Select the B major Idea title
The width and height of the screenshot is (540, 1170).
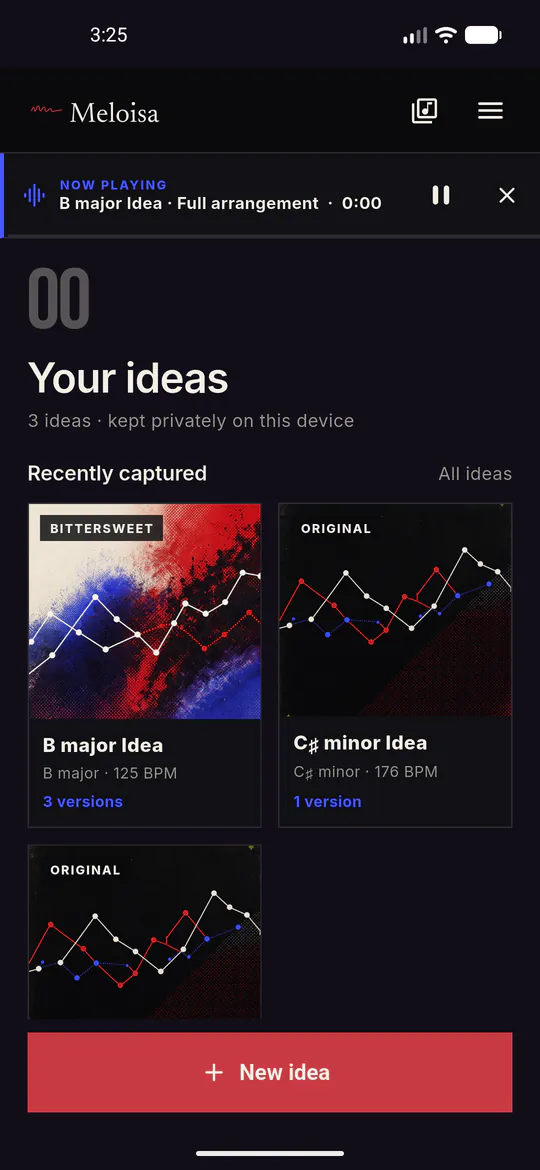click(x=103, y=745)
